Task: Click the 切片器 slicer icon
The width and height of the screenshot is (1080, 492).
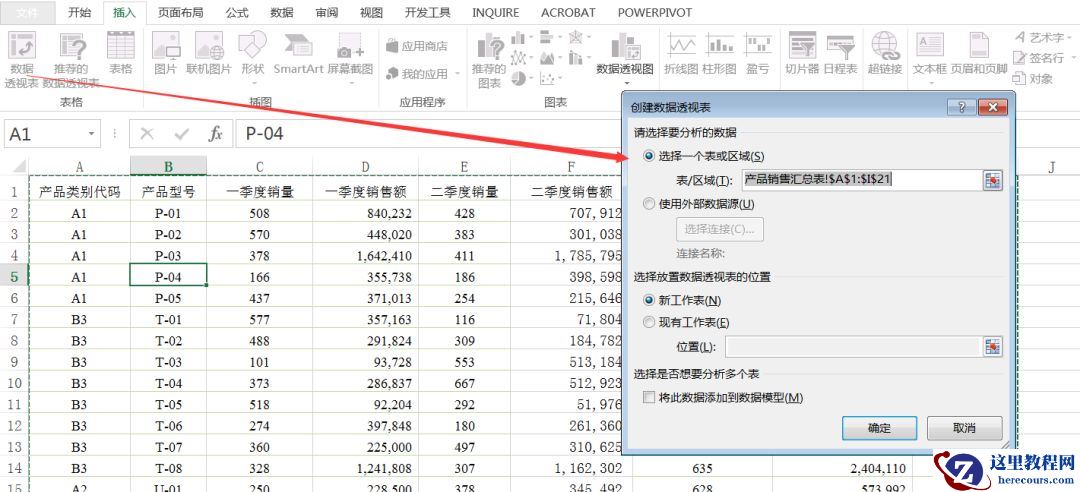Action: [802, 45]
